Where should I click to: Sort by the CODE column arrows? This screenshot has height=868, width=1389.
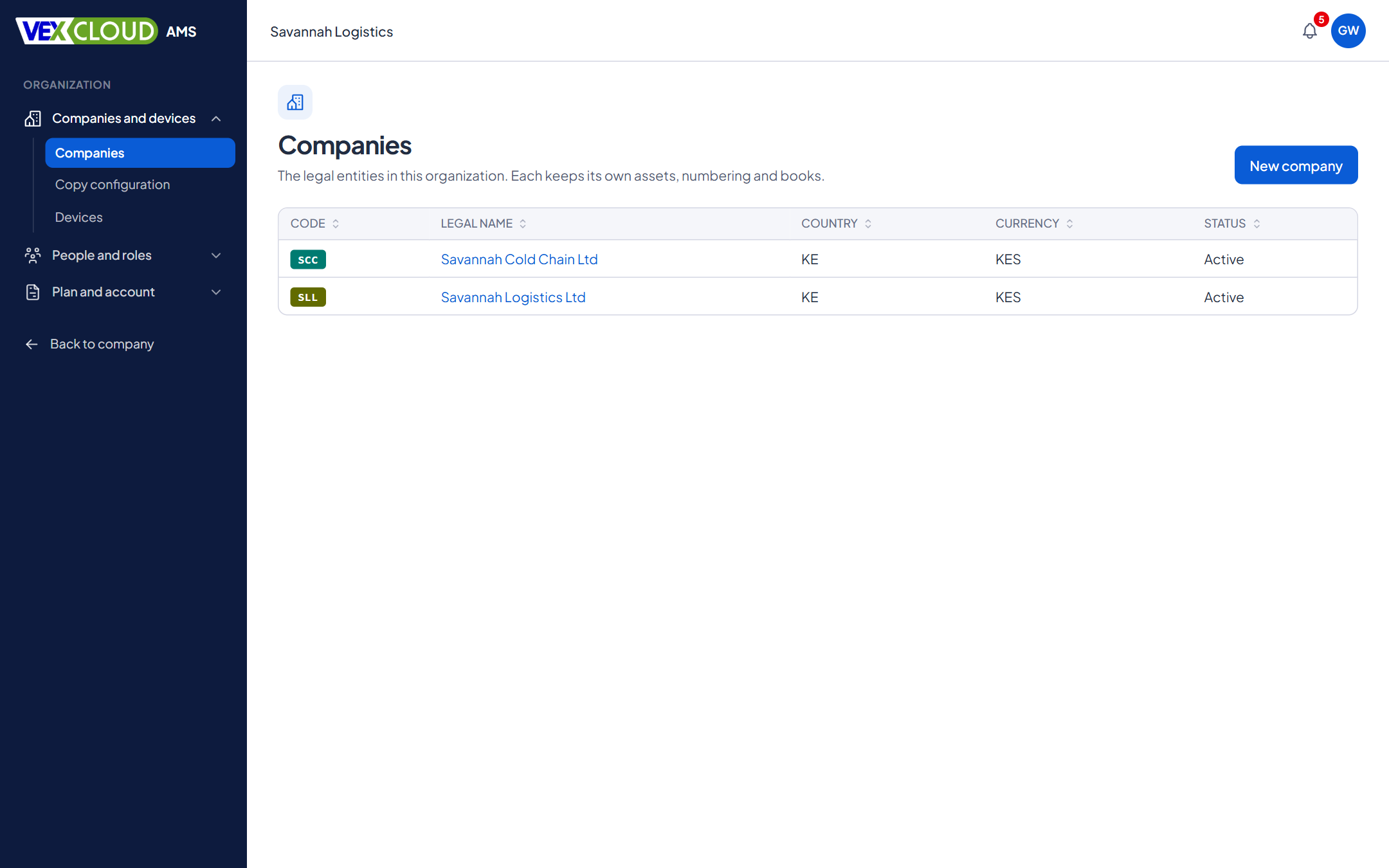tap(336, 224)
